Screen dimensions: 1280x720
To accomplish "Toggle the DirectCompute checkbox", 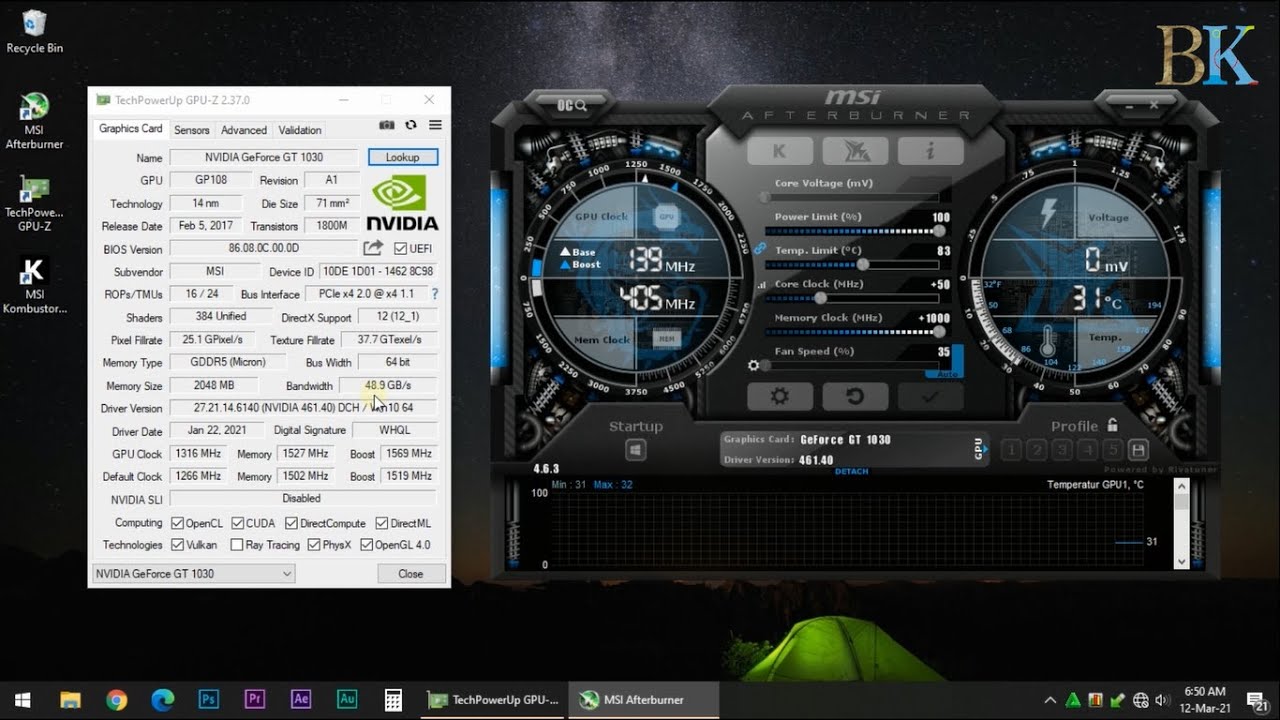I will point(291,523).
